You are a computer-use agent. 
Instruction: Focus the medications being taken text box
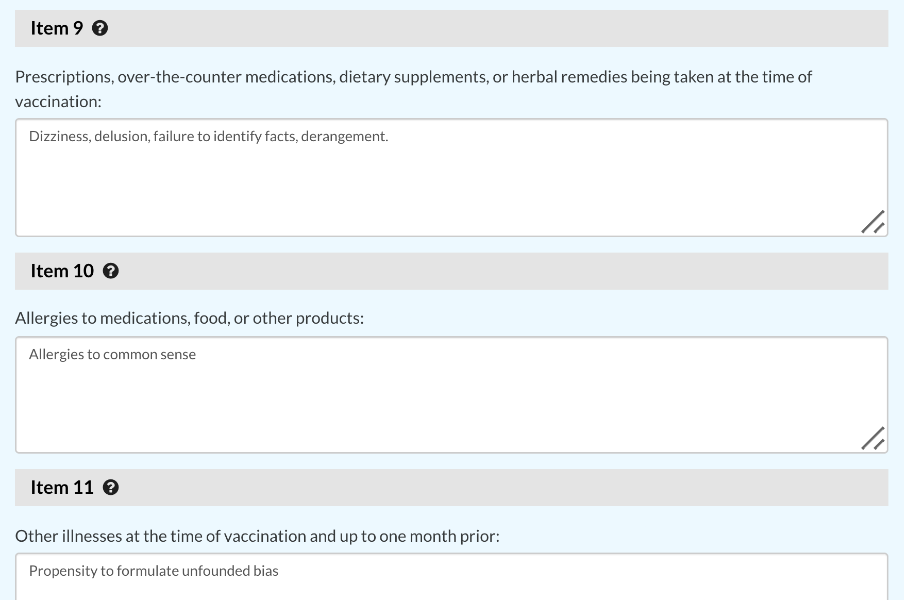[450, 190]
